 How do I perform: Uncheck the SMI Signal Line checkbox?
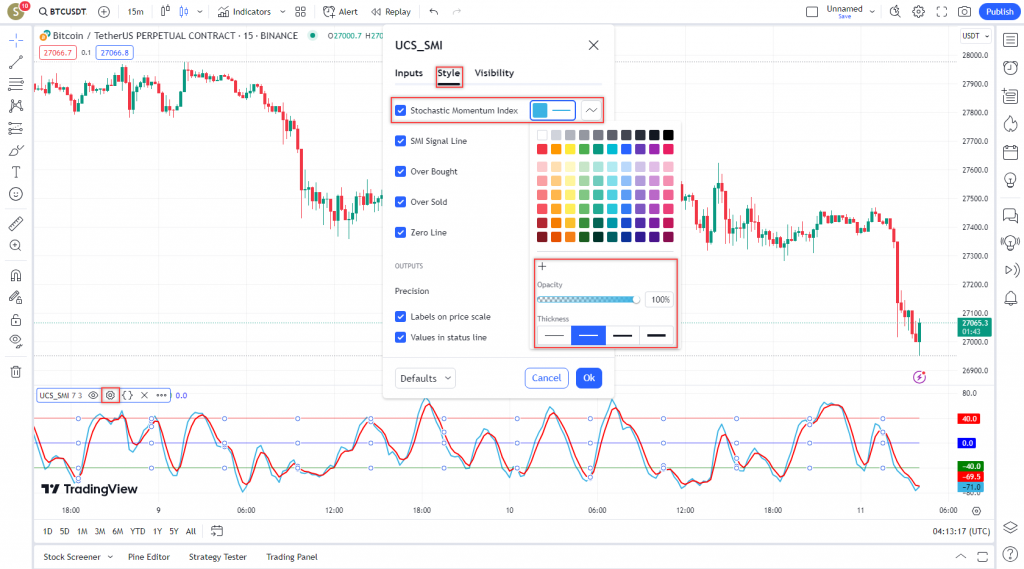click(x=401, y=141)
